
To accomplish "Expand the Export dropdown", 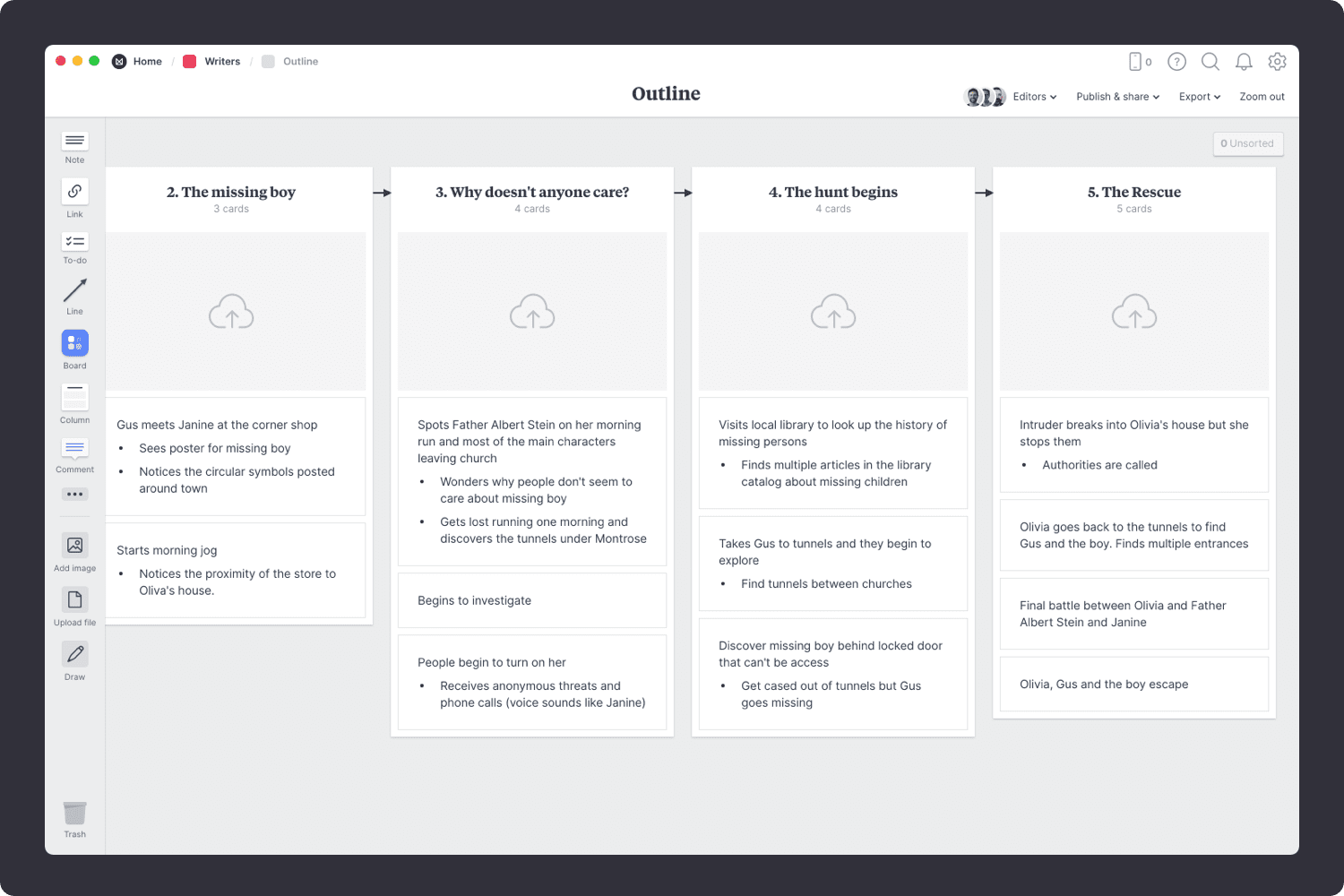I will pos(1200,97).
